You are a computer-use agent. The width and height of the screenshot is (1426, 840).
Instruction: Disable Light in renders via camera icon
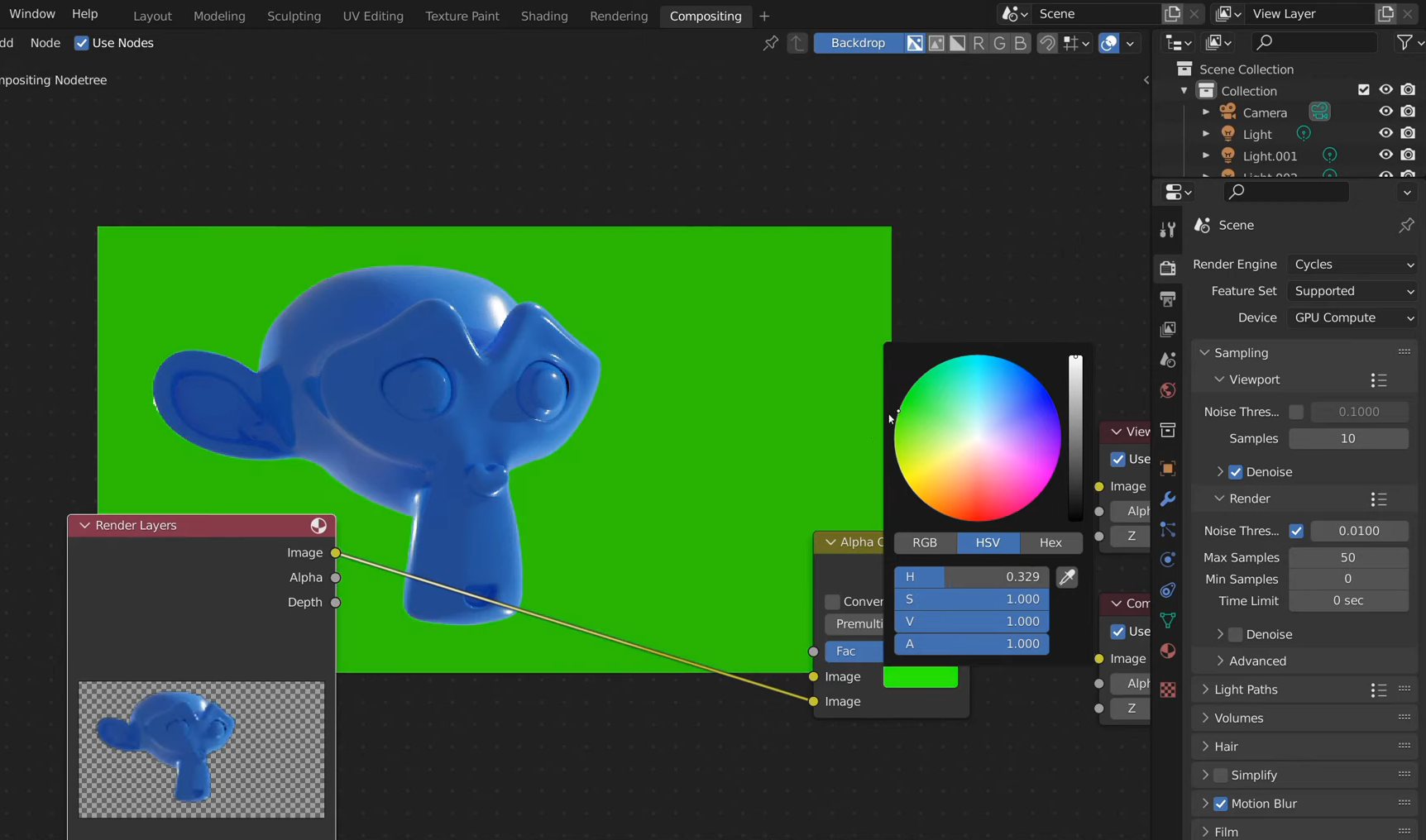click(x=1408, y=133)
